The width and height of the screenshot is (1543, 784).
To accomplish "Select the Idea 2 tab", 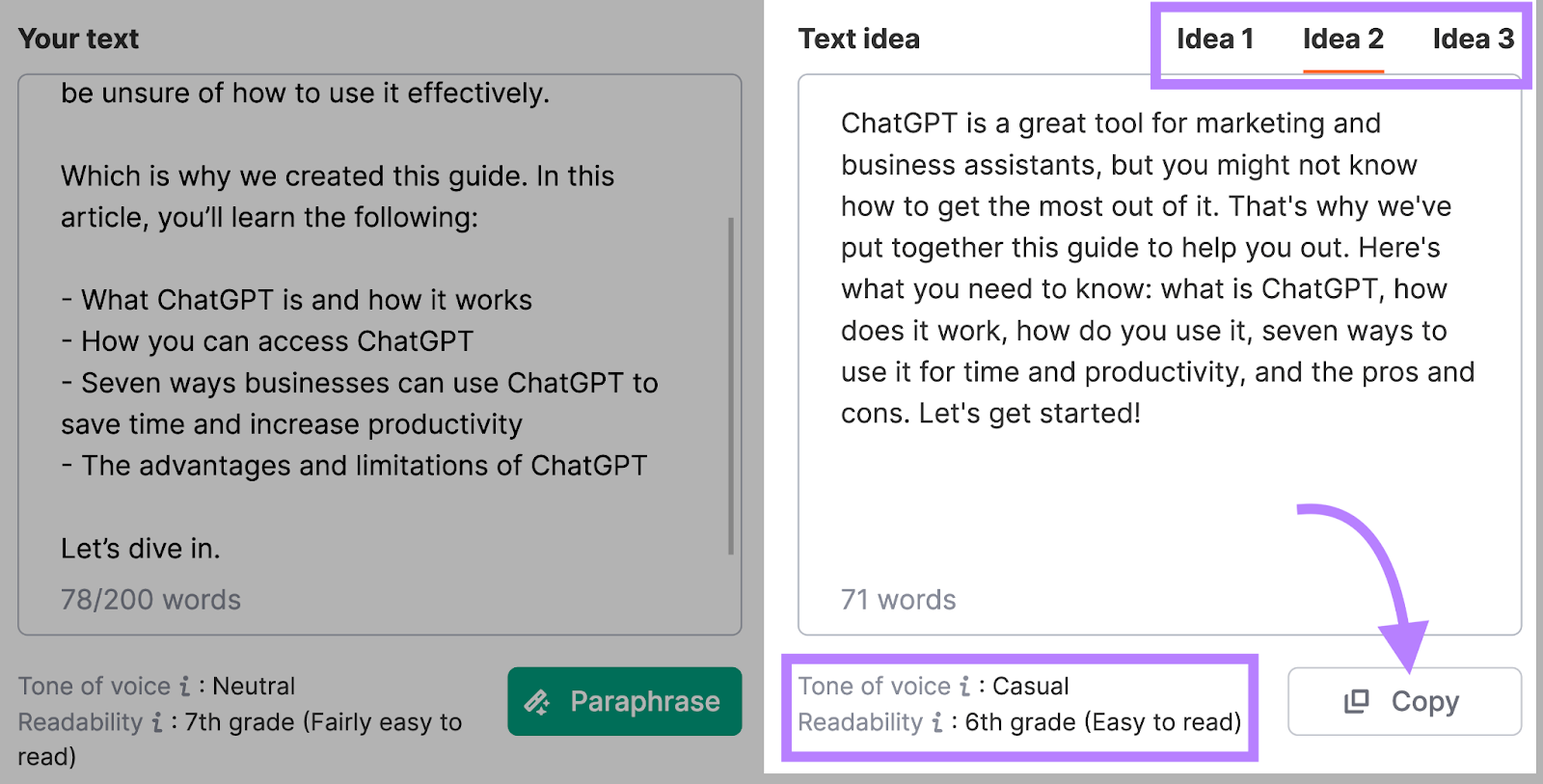I will 1342,40.
